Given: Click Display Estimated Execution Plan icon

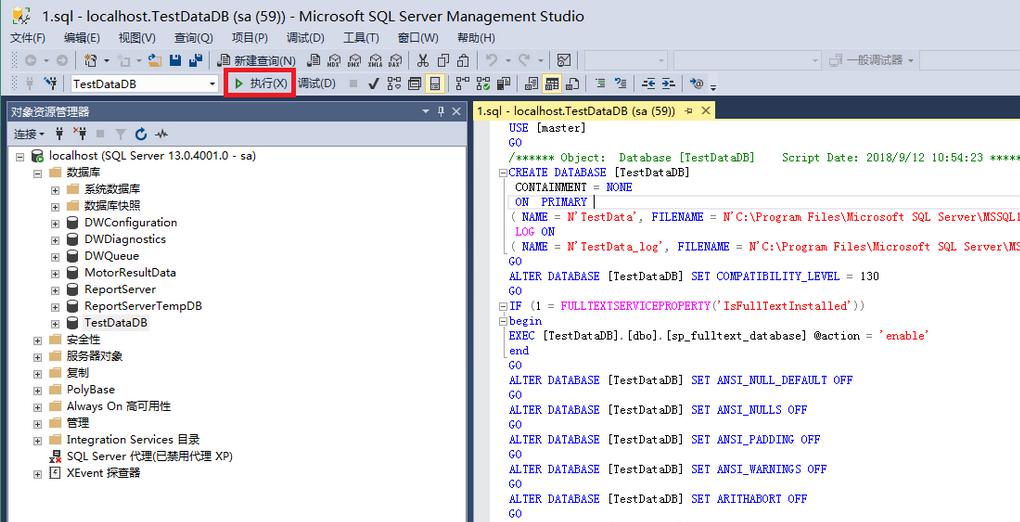Looking at the screenshot, I should point(394,83).
